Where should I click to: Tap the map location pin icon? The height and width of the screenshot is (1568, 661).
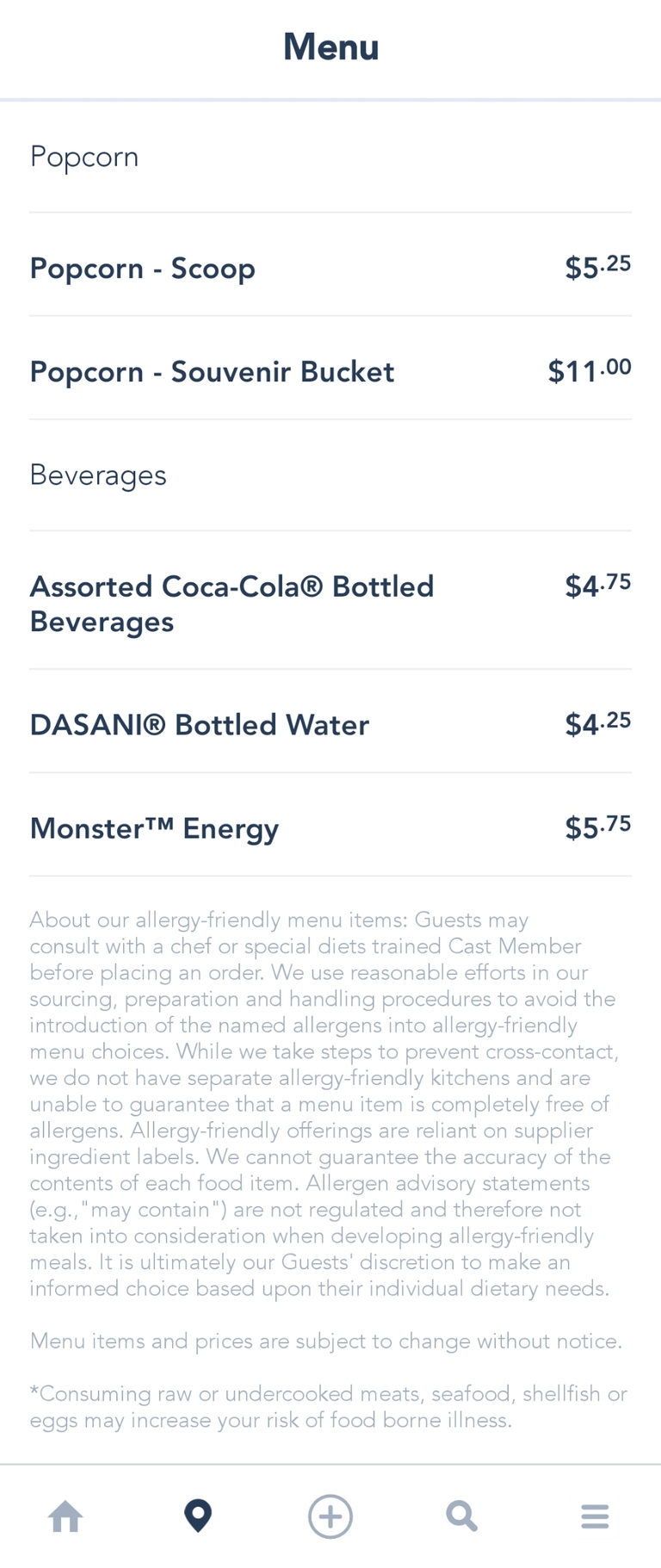198,1516
